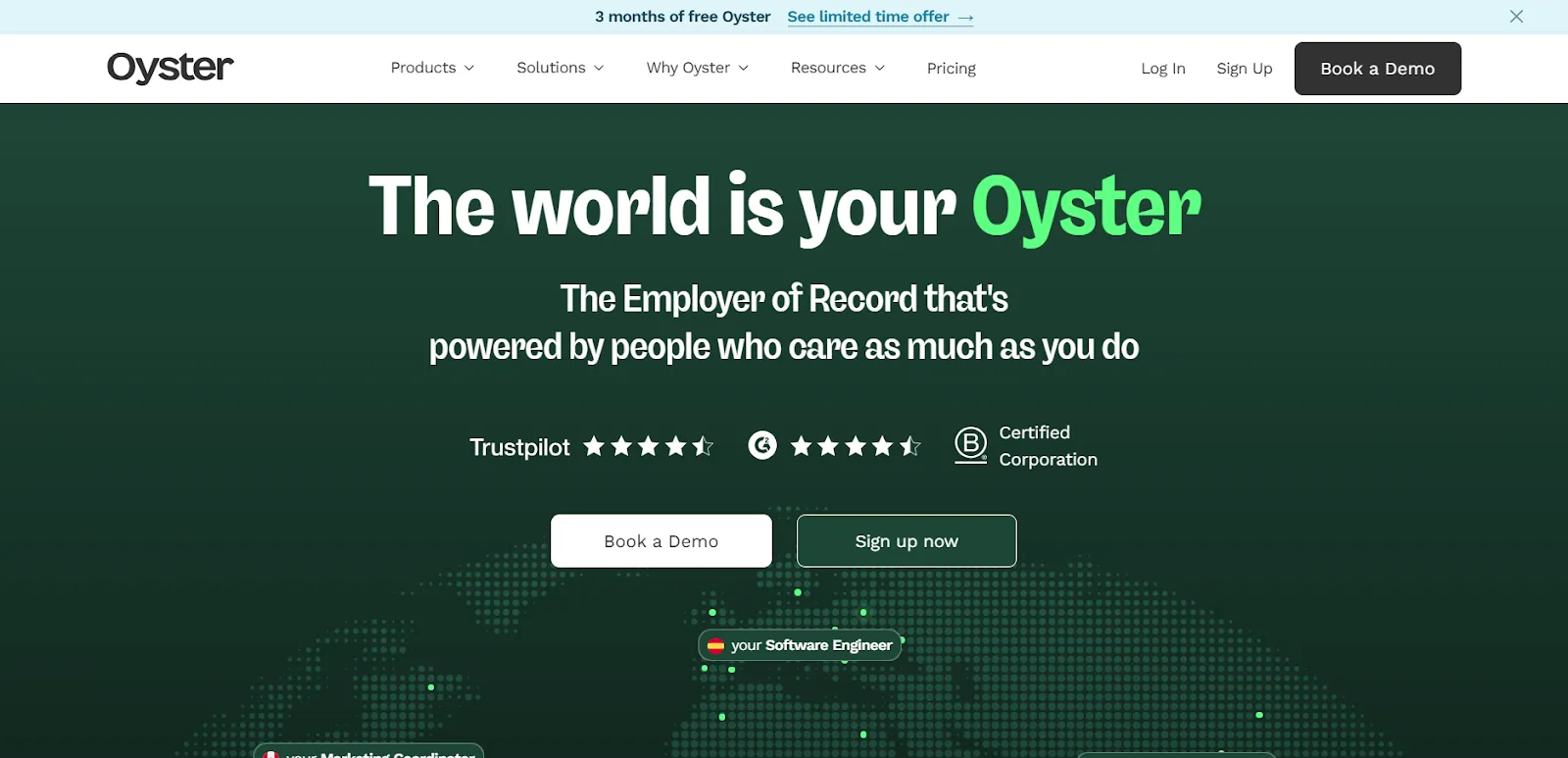This screenshot has height=758, width=1568.
Task: Click the dark Book a Demo header button
Action: tap(1378, 69)
